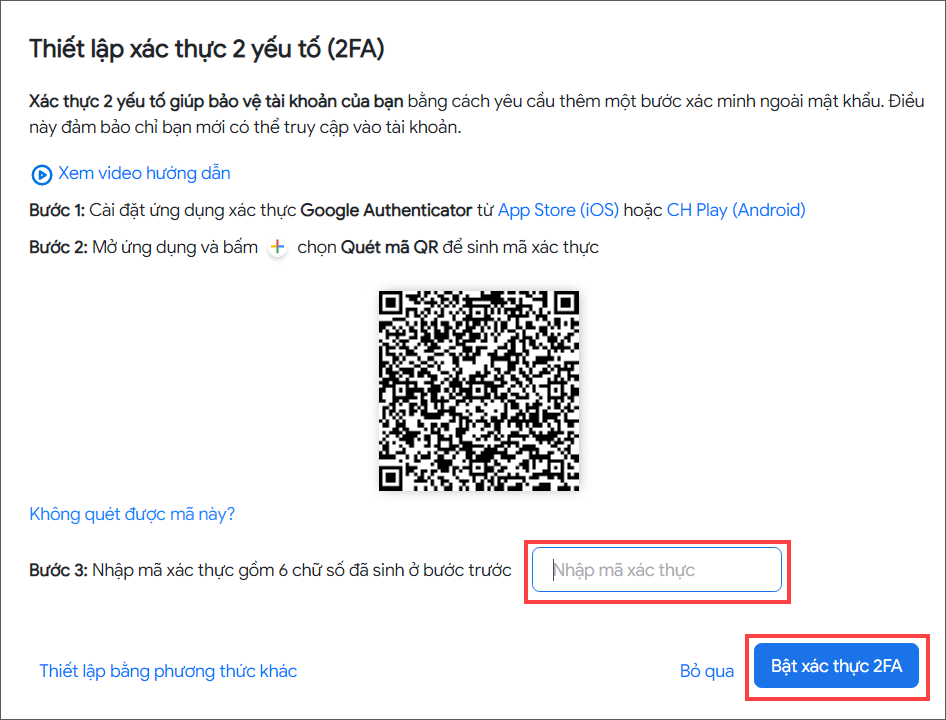Viewport: 946px width, 720px height.
Task: Click the play icon beside the video guide
Action: pyautogui.click(x=41, y=175)
